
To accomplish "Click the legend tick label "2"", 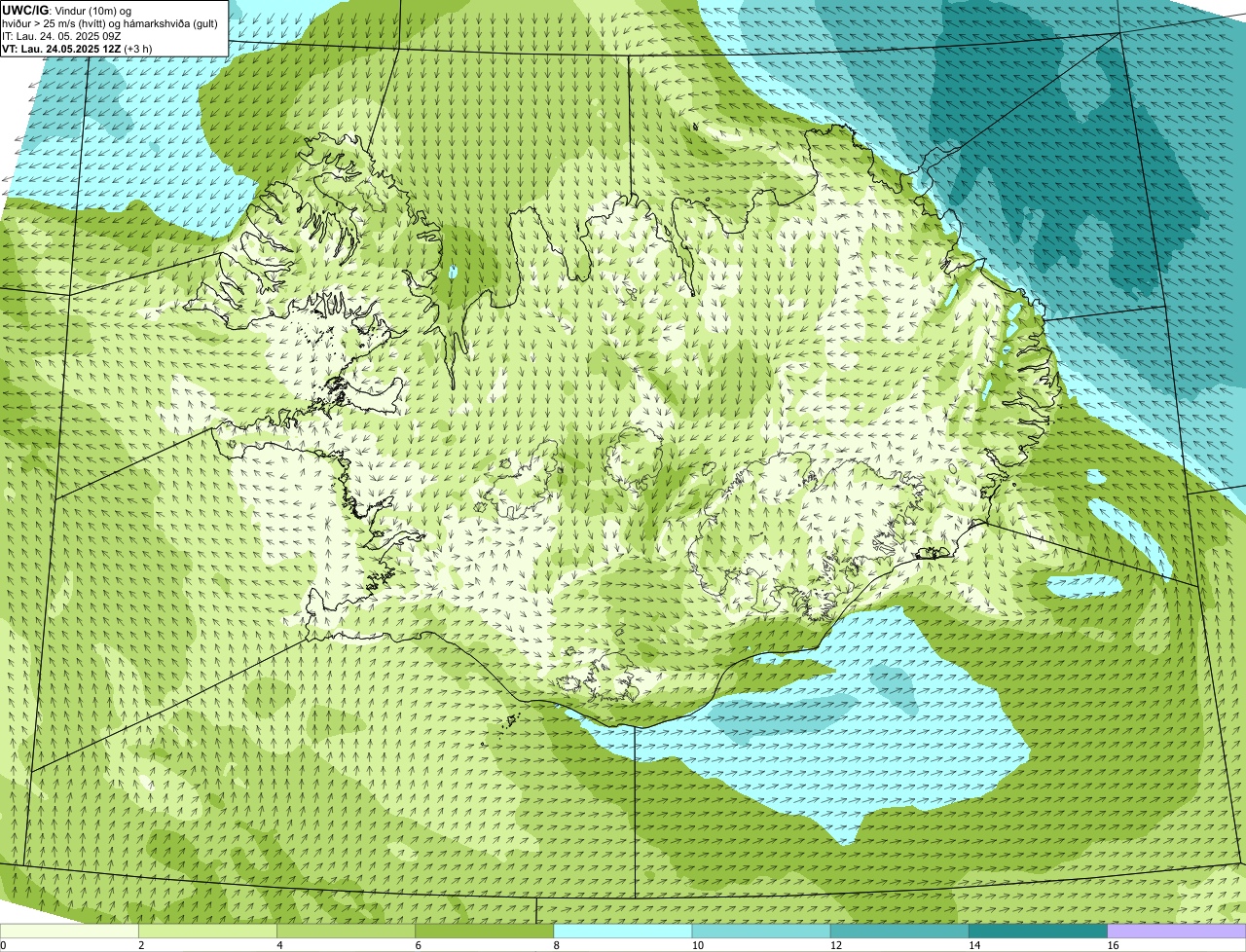I will tap(141, 945).
